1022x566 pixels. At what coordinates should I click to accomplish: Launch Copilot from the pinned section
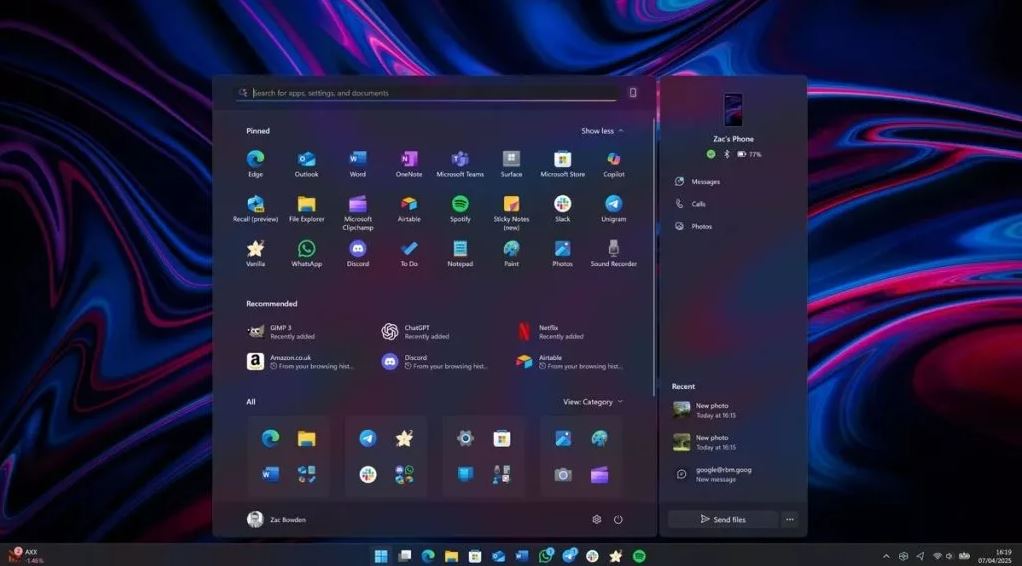[613, 160]
